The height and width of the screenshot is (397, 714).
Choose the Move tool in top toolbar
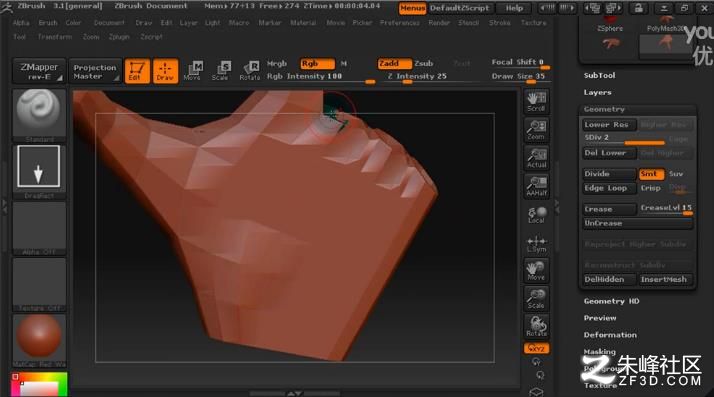[192, 71]
